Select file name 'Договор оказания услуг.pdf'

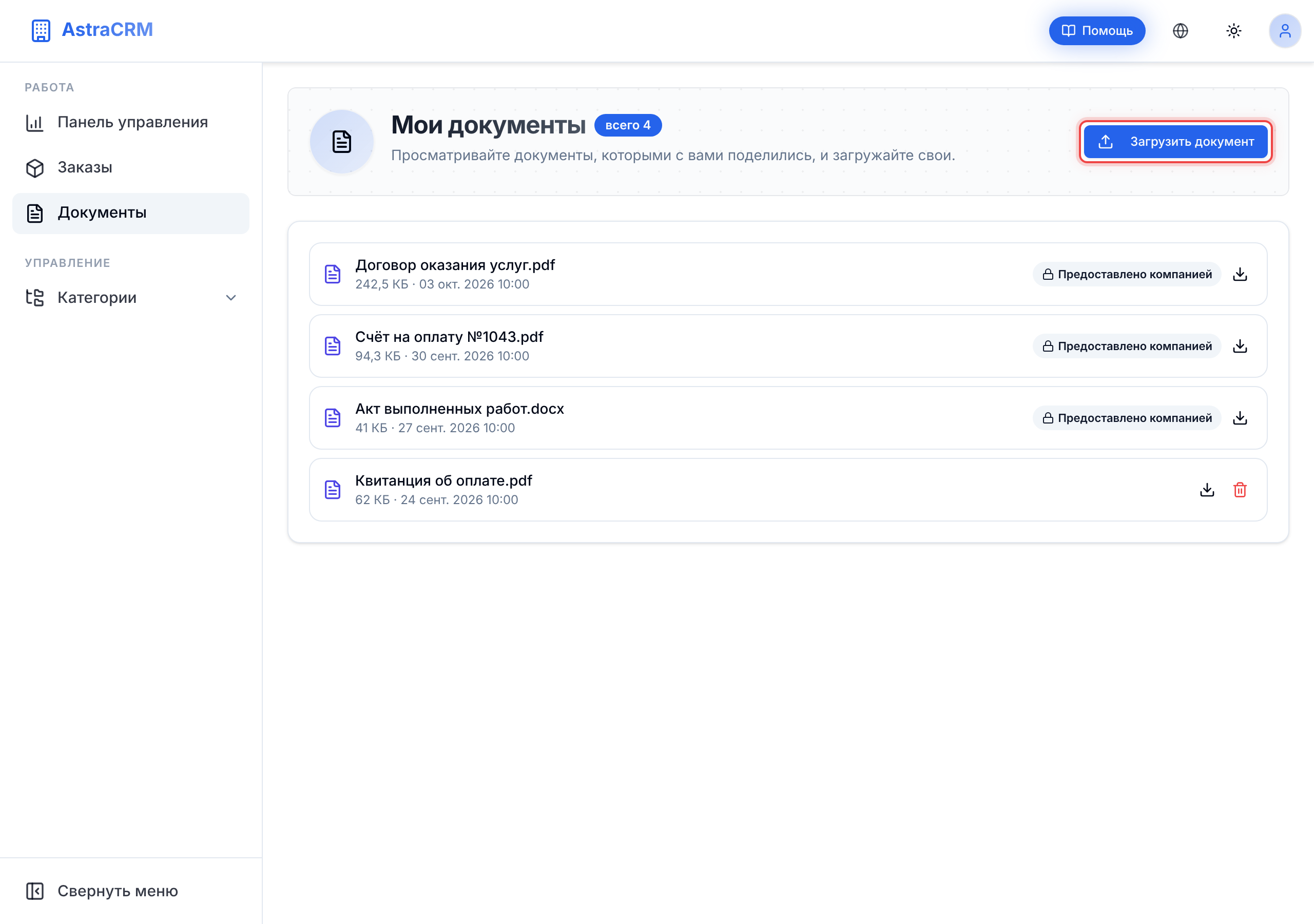pos(455,265)
